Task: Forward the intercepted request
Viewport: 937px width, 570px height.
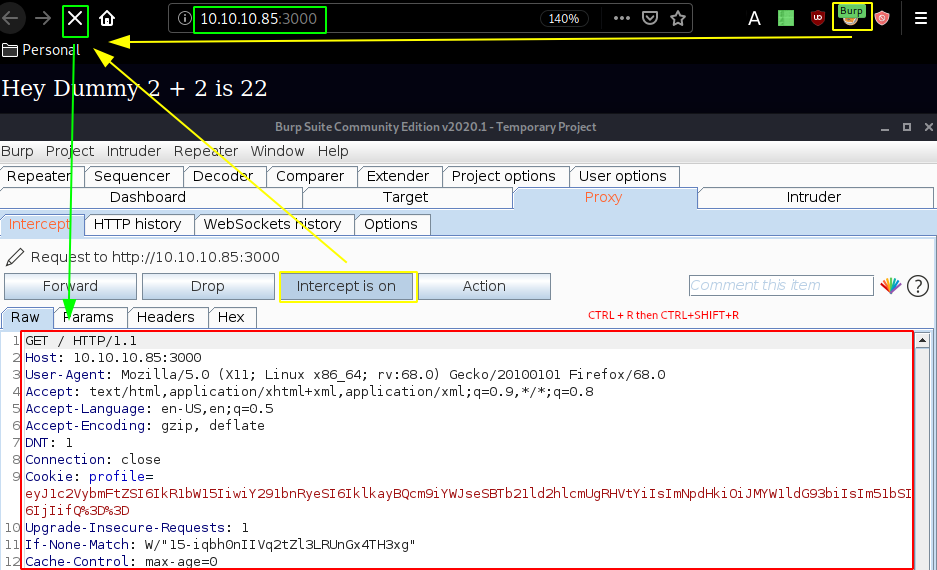Action: 71,286
